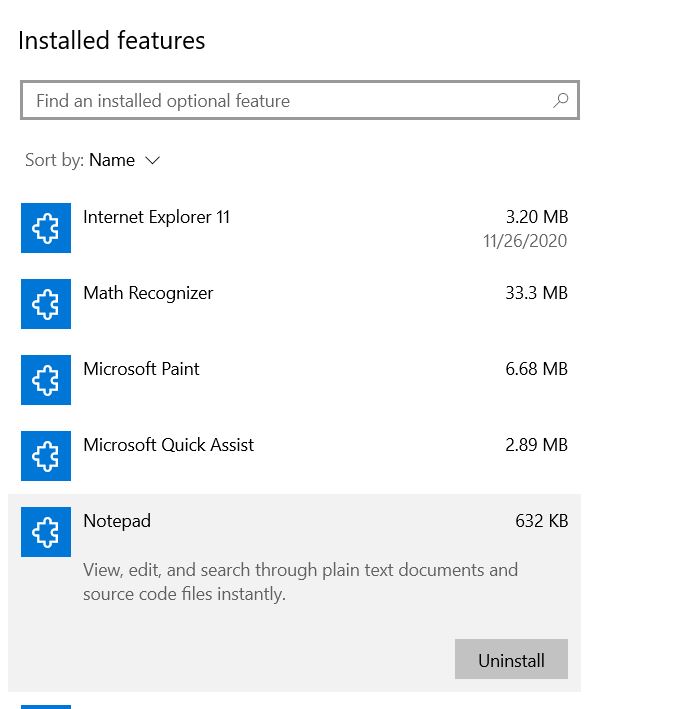Click the Internet Explorer 11 puzzle icon

(46, 228)
